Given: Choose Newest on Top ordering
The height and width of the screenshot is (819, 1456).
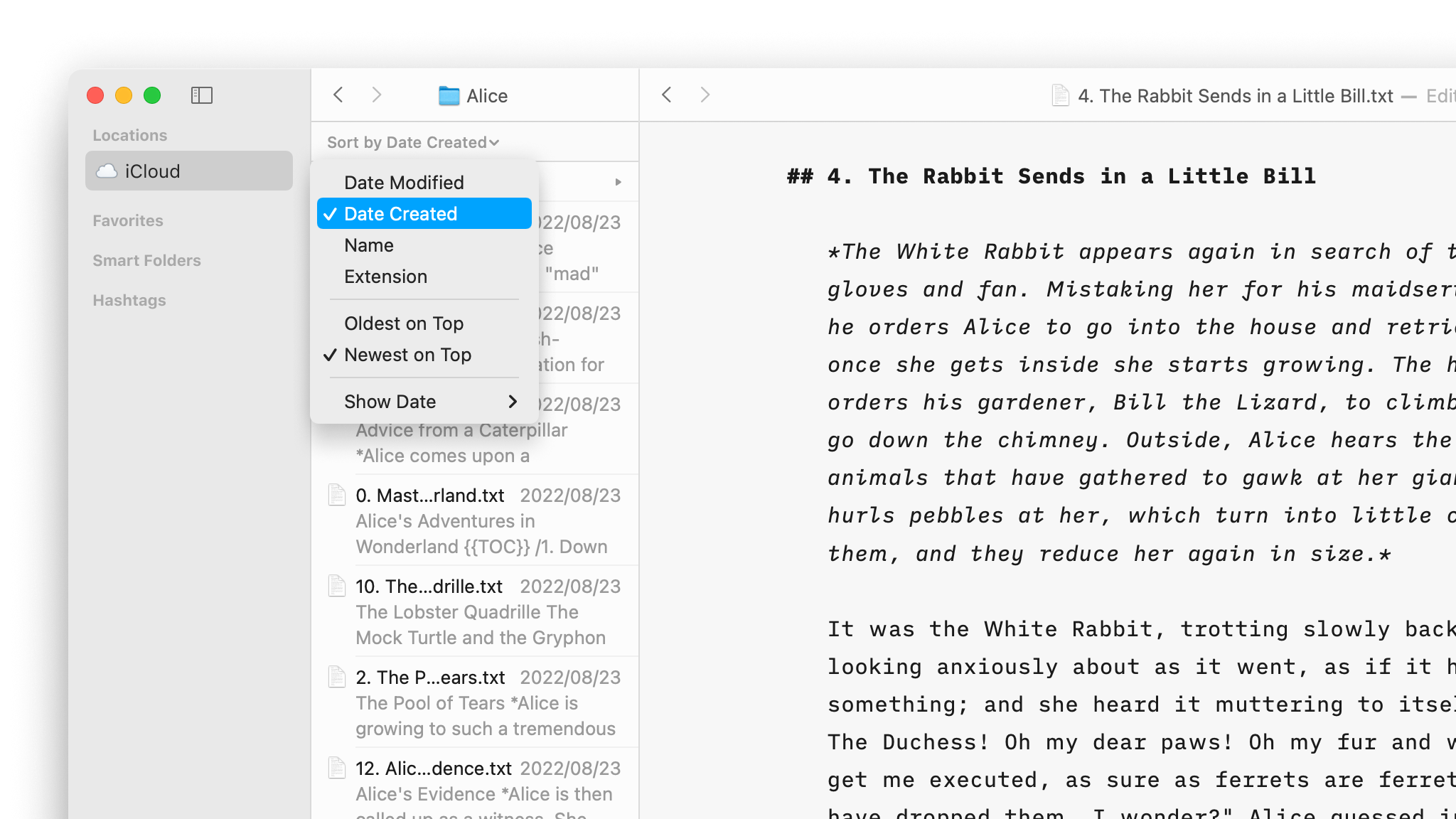Looking at the screenshot, I should point(424,355).
